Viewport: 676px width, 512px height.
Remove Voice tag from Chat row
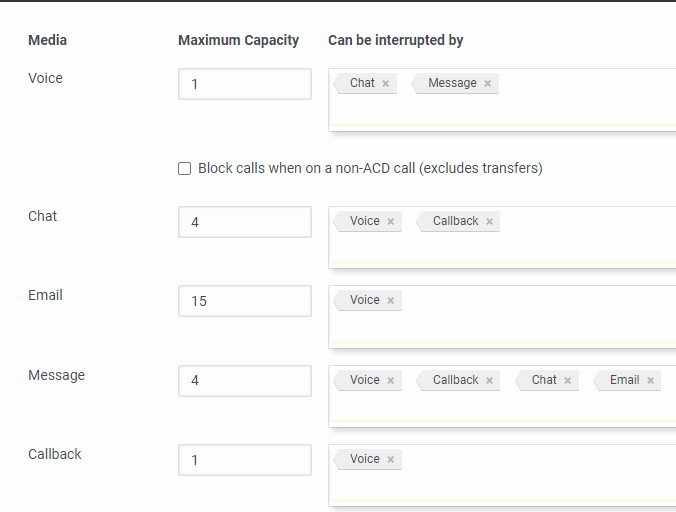click(x=390, y=222)
